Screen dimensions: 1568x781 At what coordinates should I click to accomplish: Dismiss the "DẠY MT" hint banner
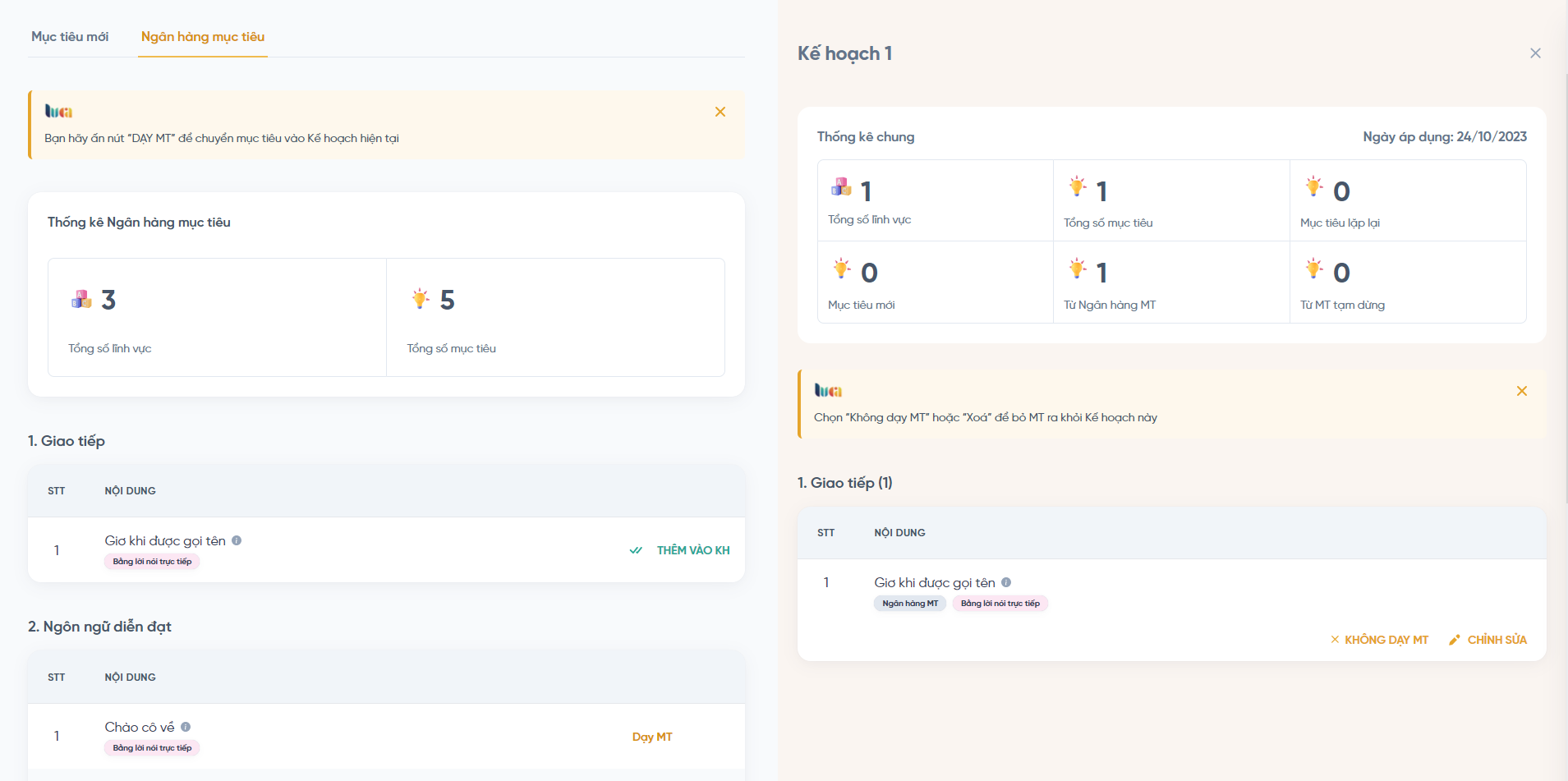(x=720, y=112)
